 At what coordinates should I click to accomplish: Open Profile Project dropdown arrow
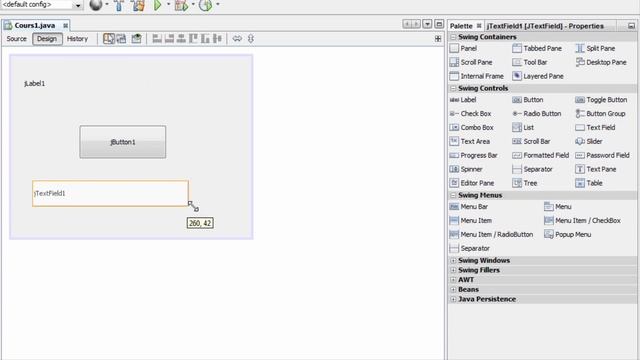pyautogui.click(x=218, y=4)
